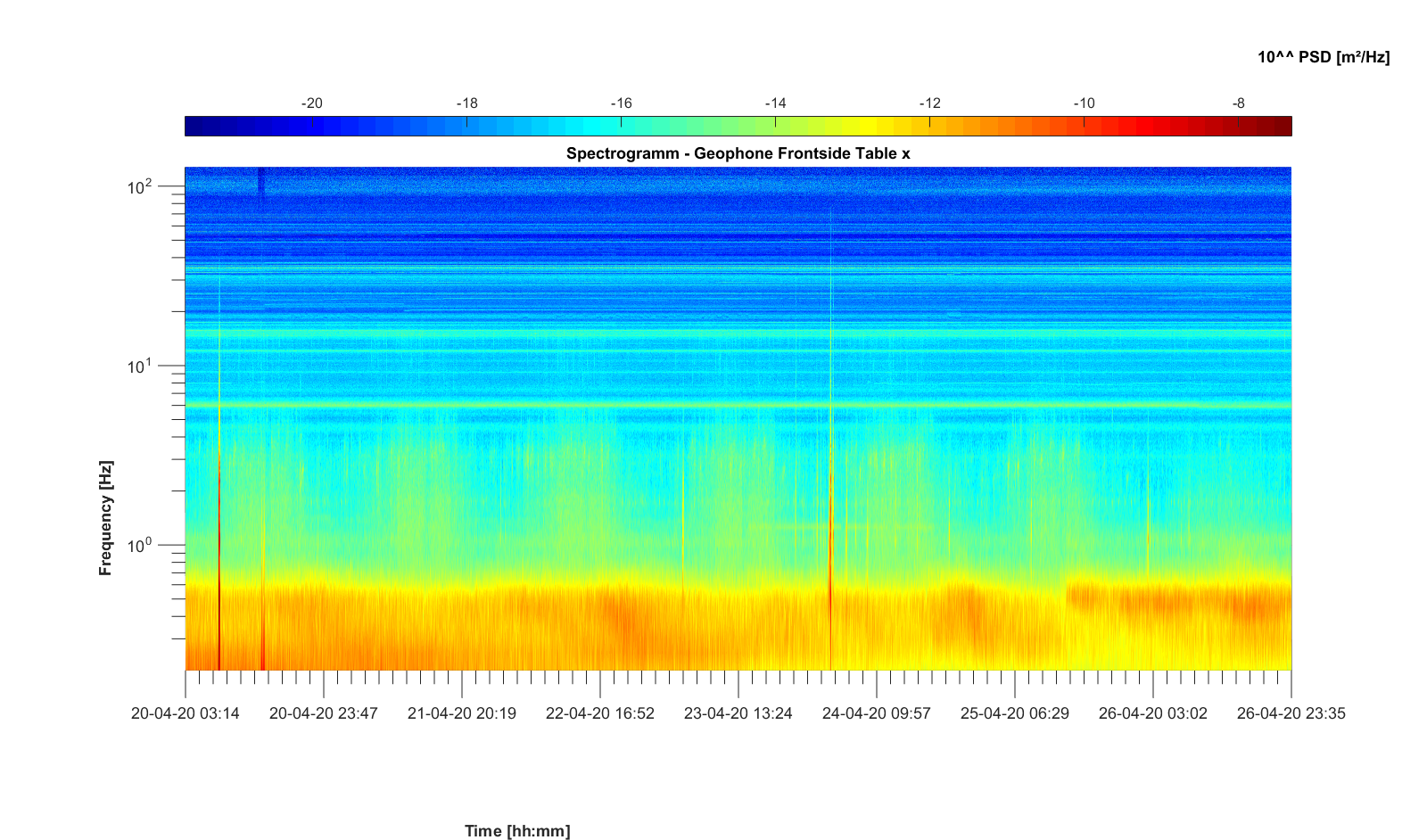Select the 'Frequency [Hz]' y-axis label

click(106, 518)
